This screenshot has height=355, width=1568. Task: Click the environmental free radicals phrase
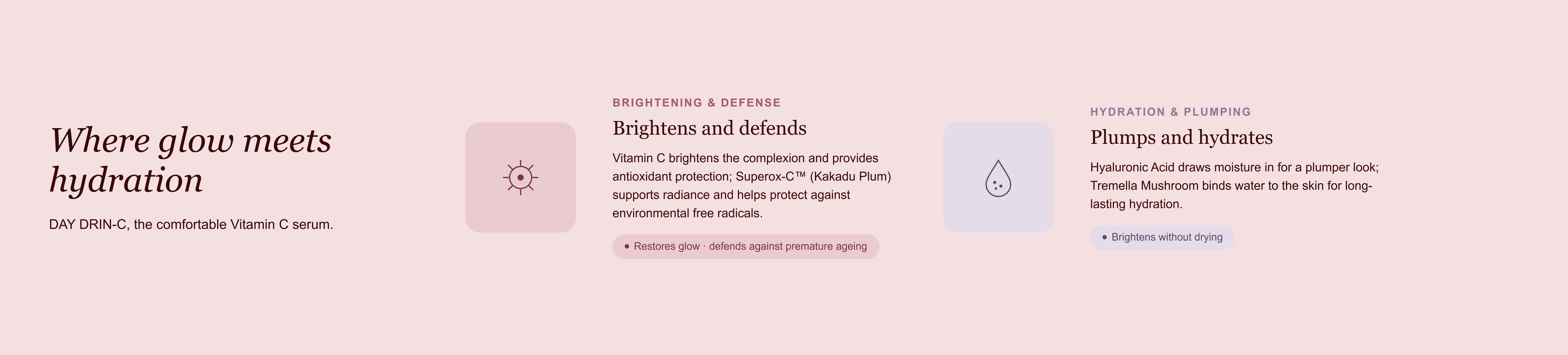click(687, 213)
